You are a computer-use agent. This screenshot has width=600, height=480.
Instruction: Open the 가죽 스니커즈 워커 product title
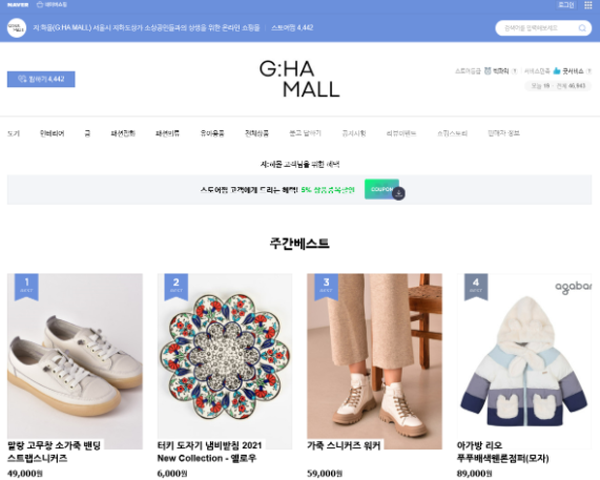click(x=344, y=446)
